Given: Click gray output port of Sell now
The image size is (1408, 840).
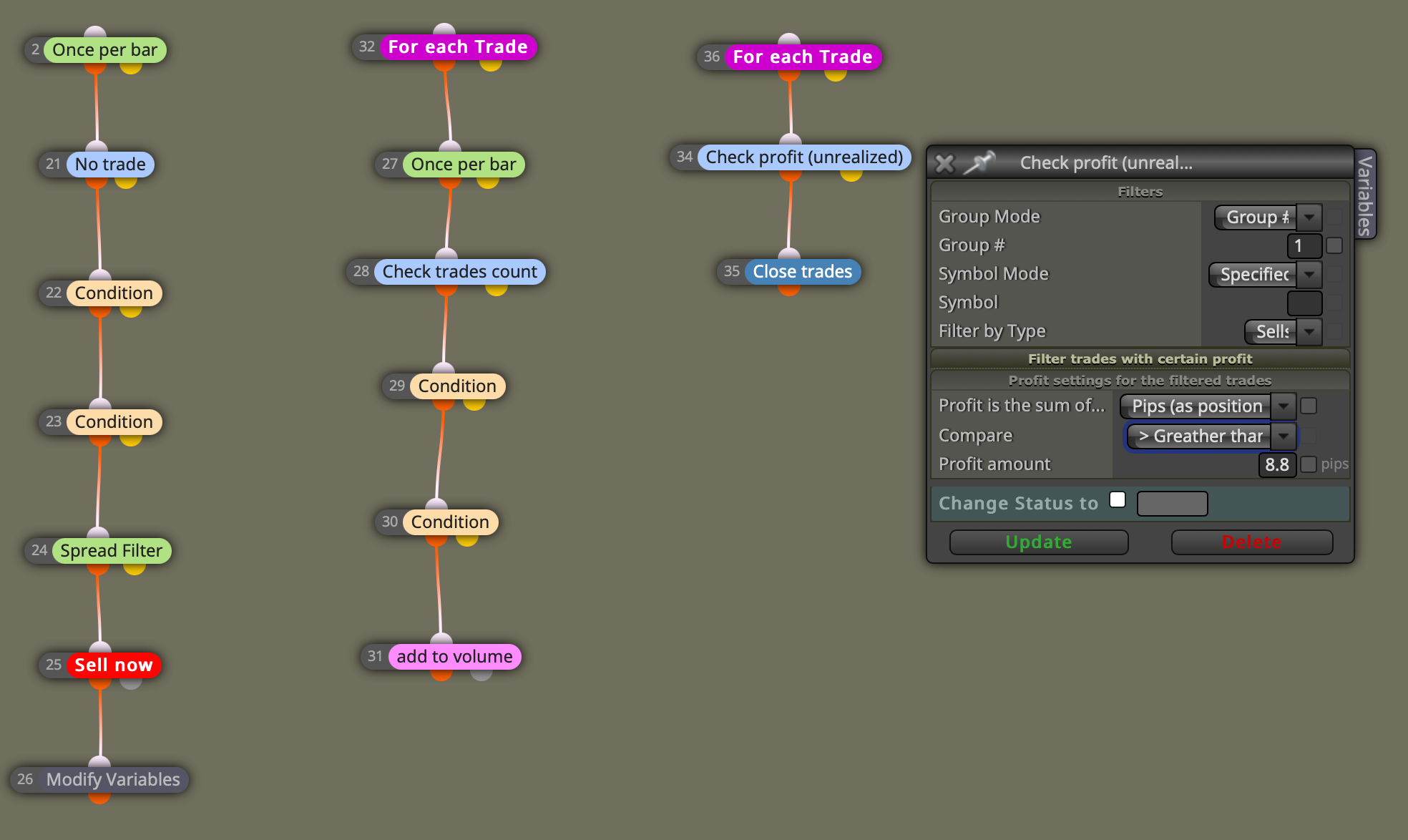Looking at the screenshot, I should click(x=131, y=683).
